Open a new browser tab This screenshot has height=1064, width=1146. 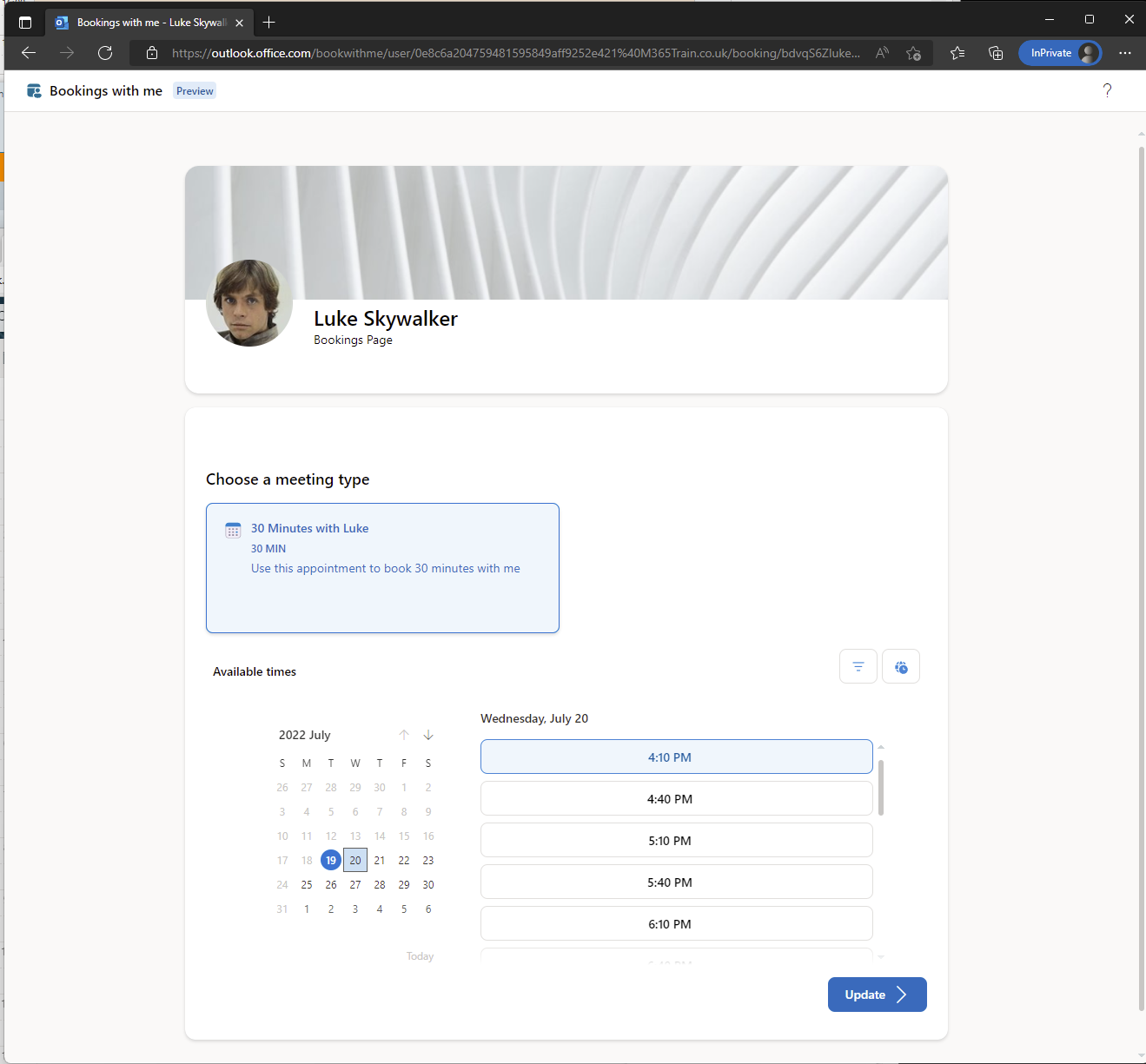[269, 23]
